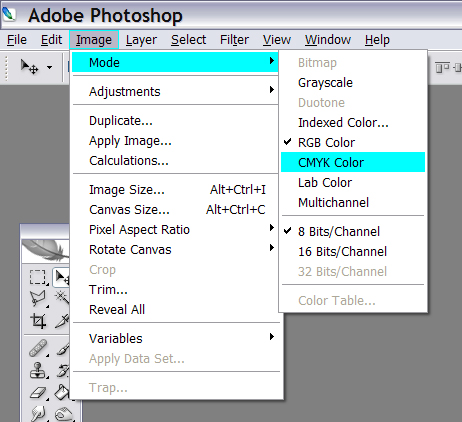Select the Brush tool
This screenshot has width=462, height=422.
[63, 349]
